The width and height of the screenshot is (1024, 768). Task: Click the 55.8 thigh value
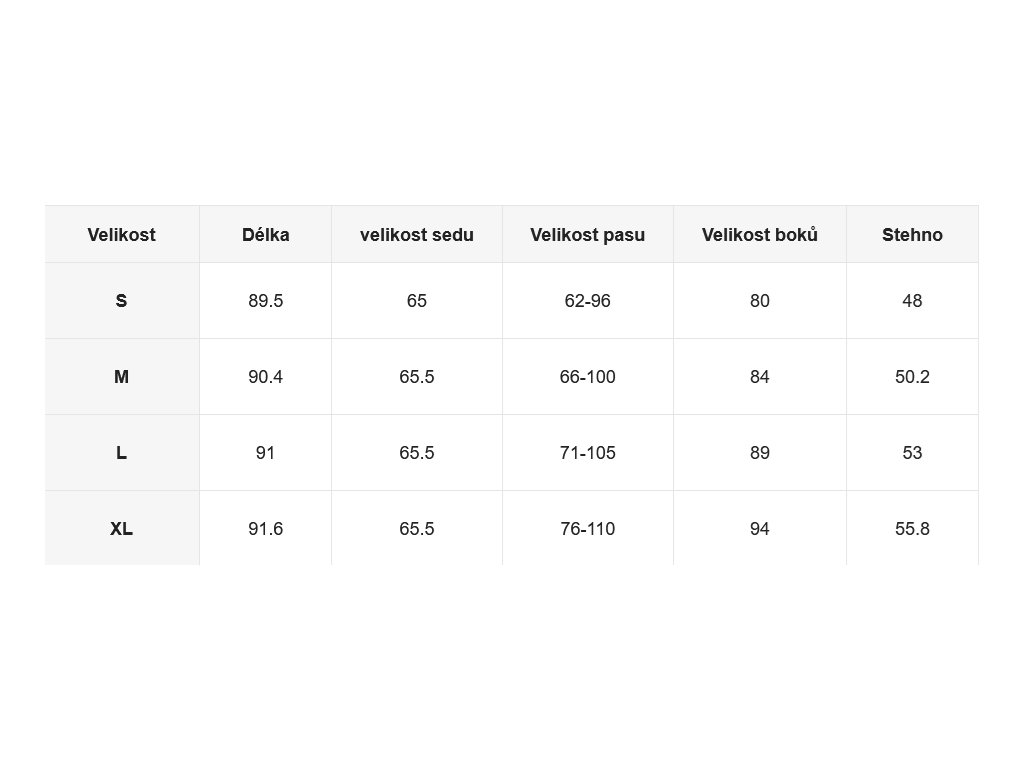pos(912,528)
